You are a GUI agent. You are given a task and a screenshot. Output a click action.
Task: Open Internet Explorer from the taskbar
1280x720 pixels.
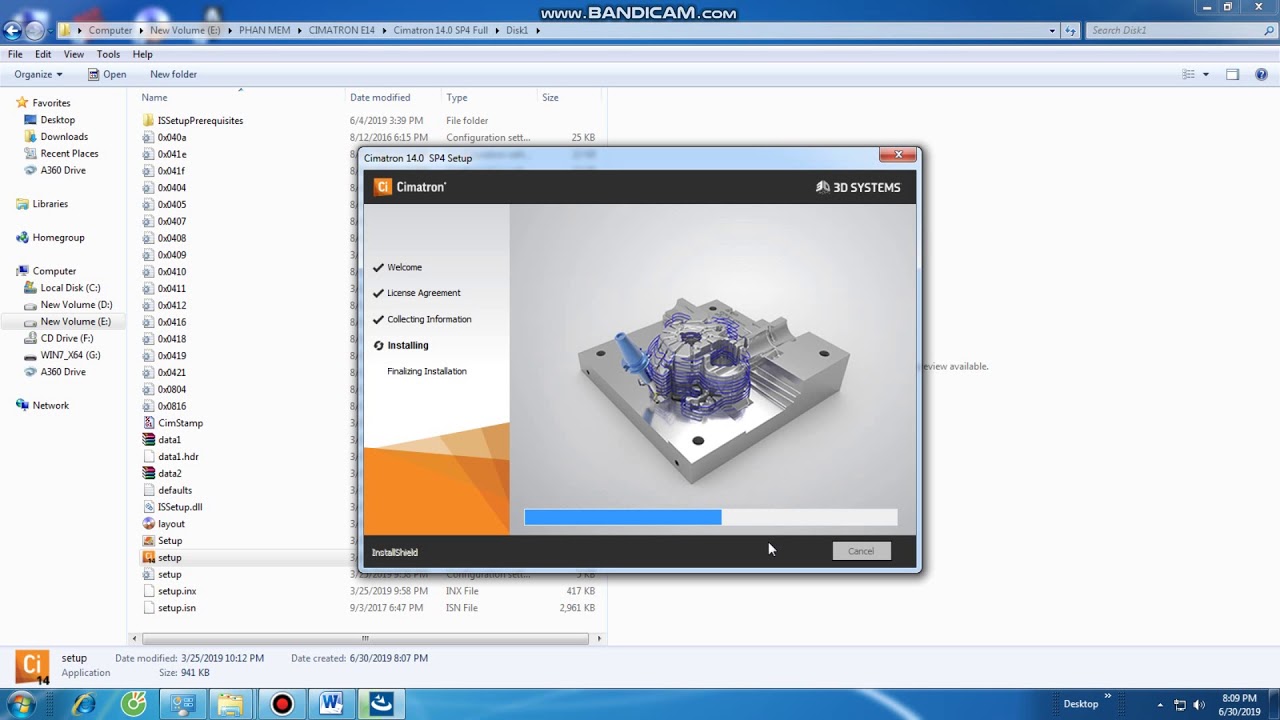pos(84,704)
